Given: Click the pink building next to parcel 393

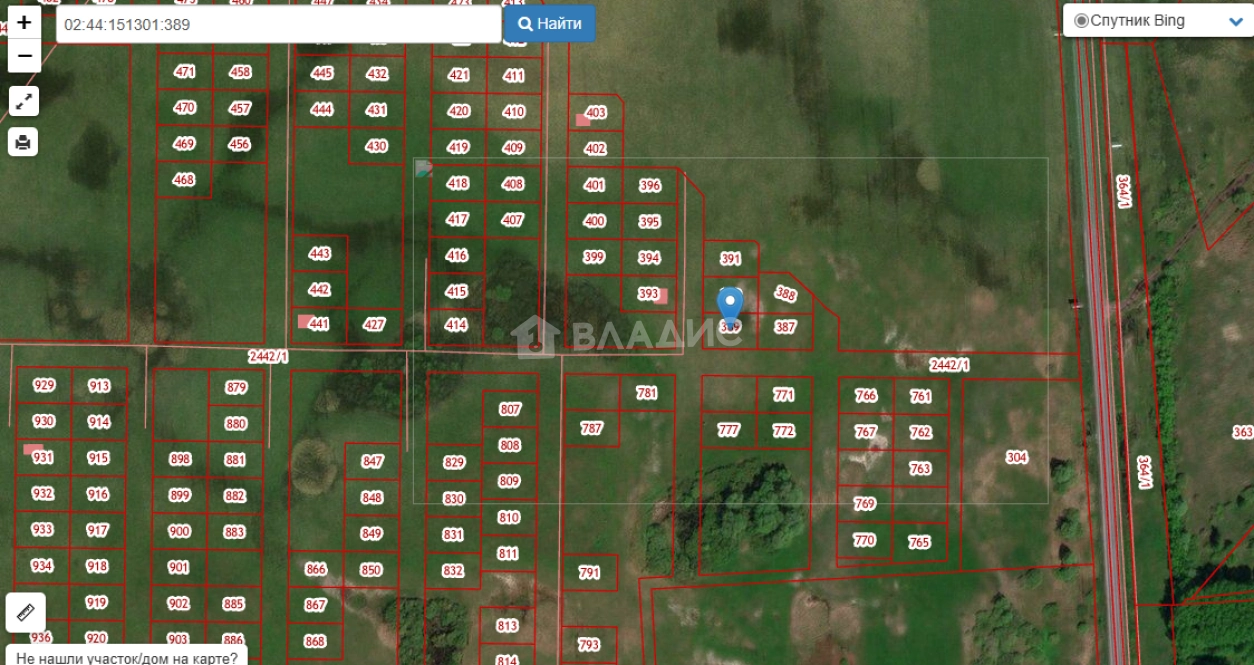Looking at the screenshot, I should [x=661, y=295].
